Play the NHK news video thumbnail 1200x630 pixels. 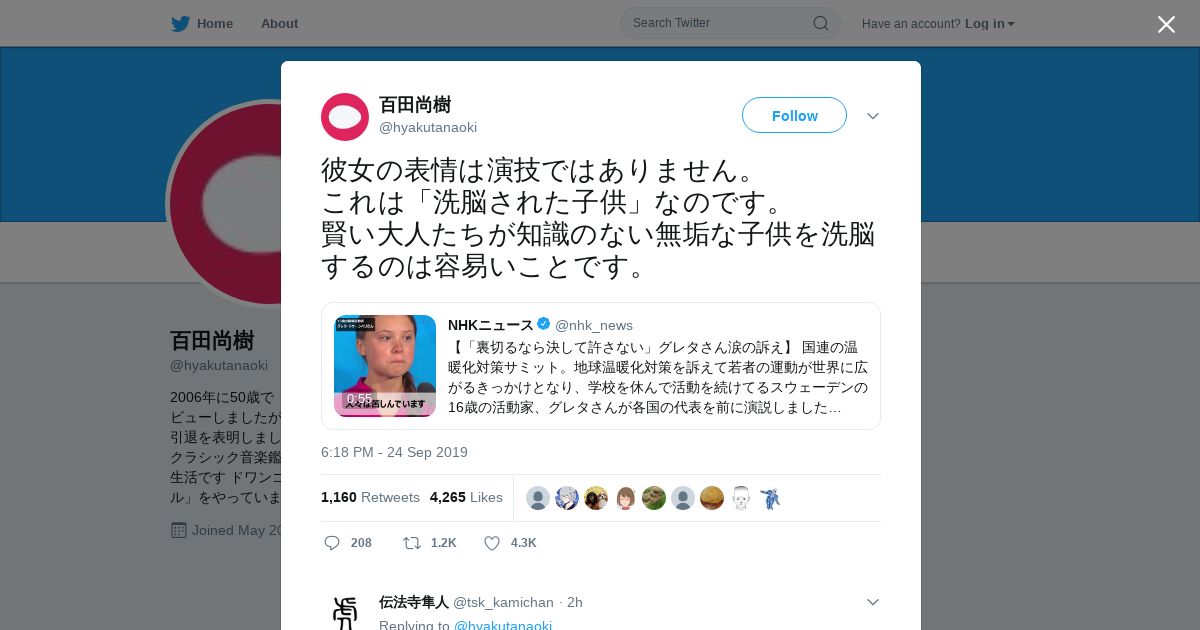point(385,366)
